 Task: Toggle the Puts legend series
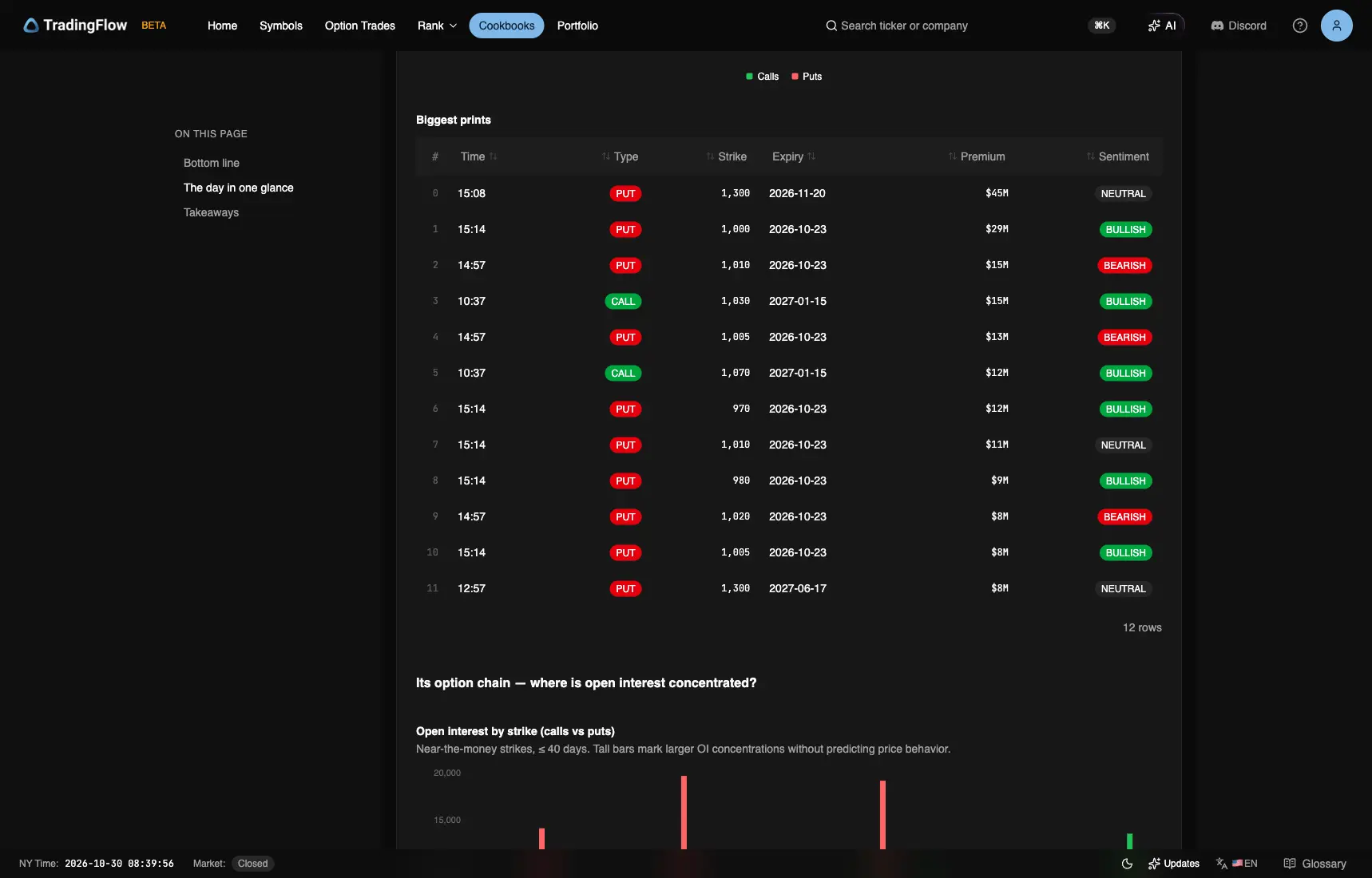(807, 77)
